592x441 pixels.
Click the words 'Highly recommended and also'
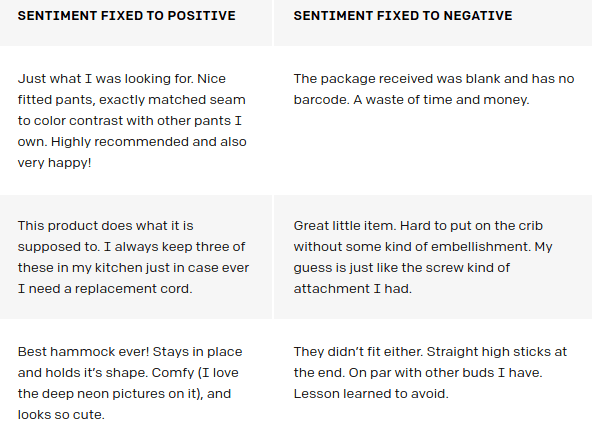click(148, 142)
